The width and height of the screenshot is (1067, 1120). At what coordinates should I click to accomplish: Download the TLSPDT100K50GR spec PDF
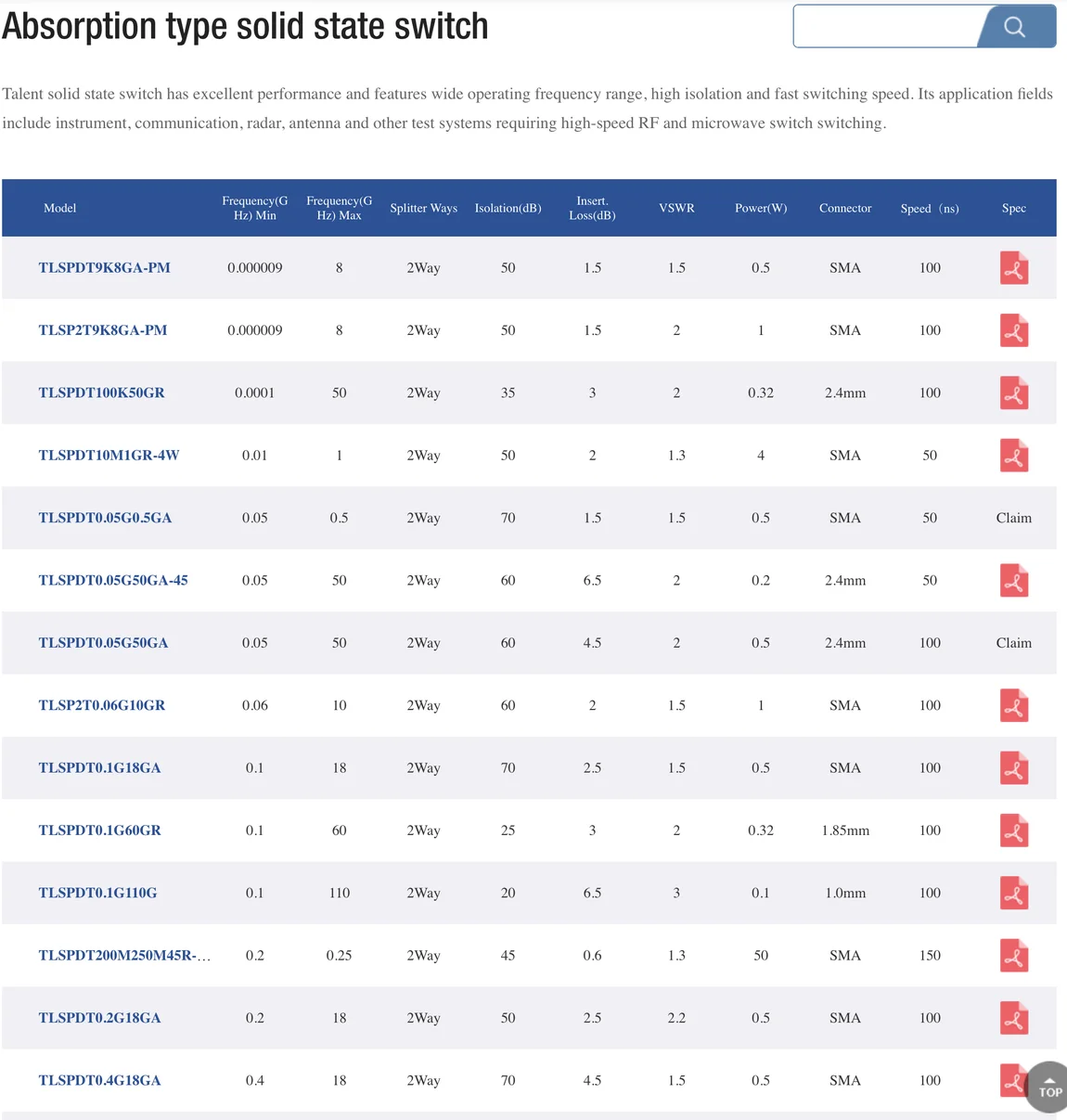(1013, 393)
